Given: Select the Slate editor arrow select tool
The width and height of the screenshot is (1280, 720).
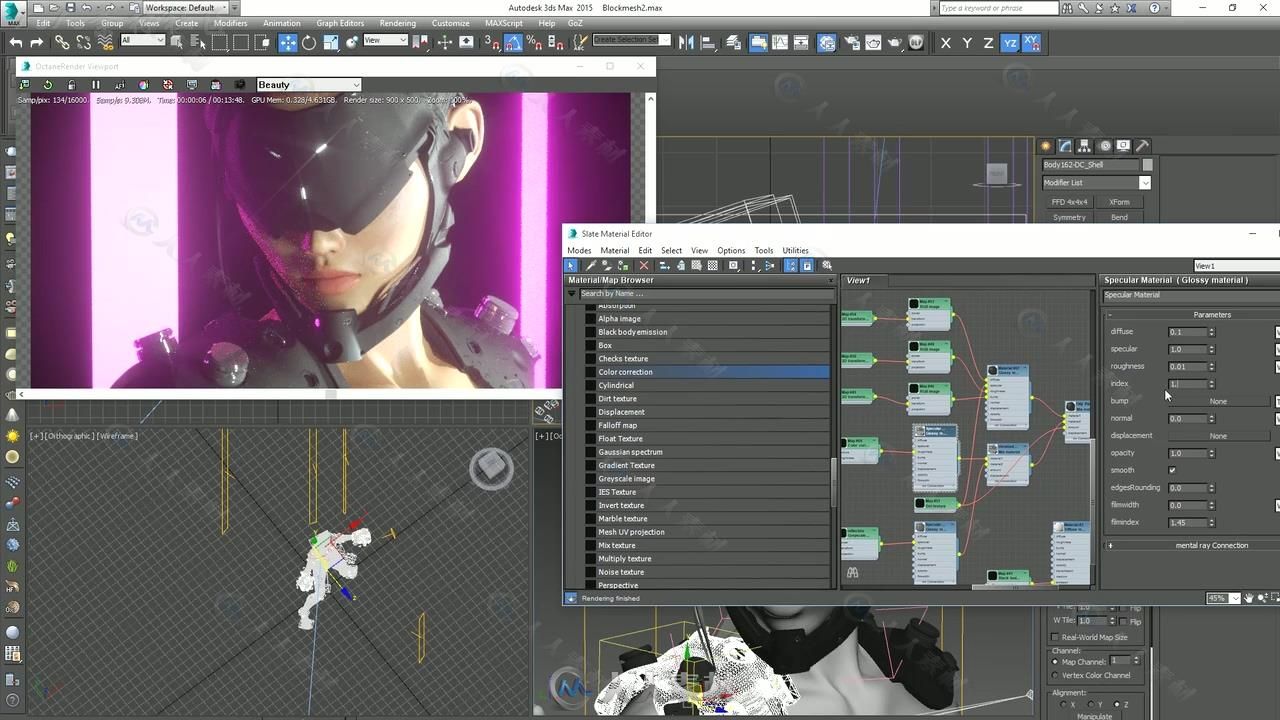Looking at the screenshot, I should pos(571,265).
